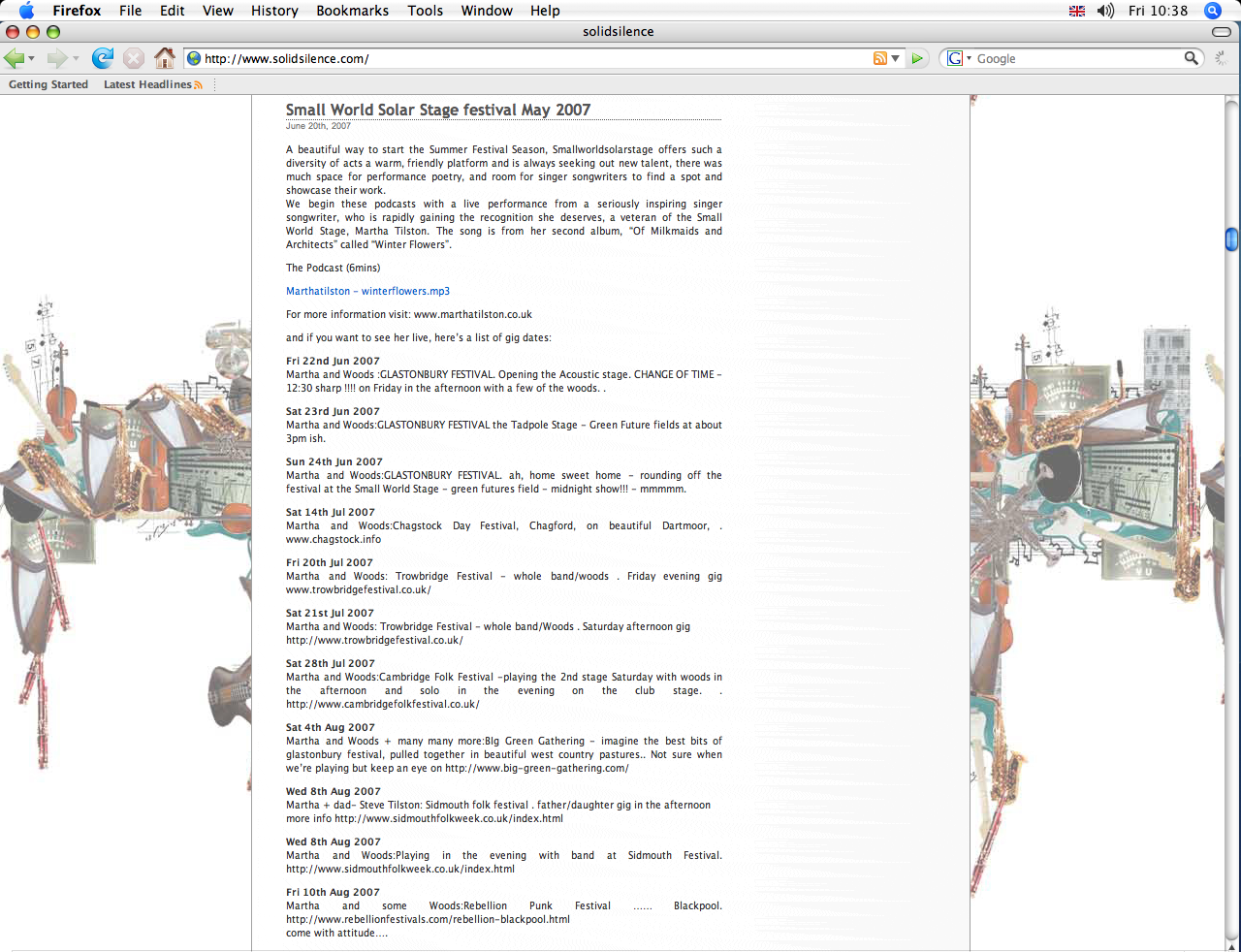Click the volume icon in menu bar
Image resolution: width=1241 pixels, height=952 pixels.
point(1105,11)
